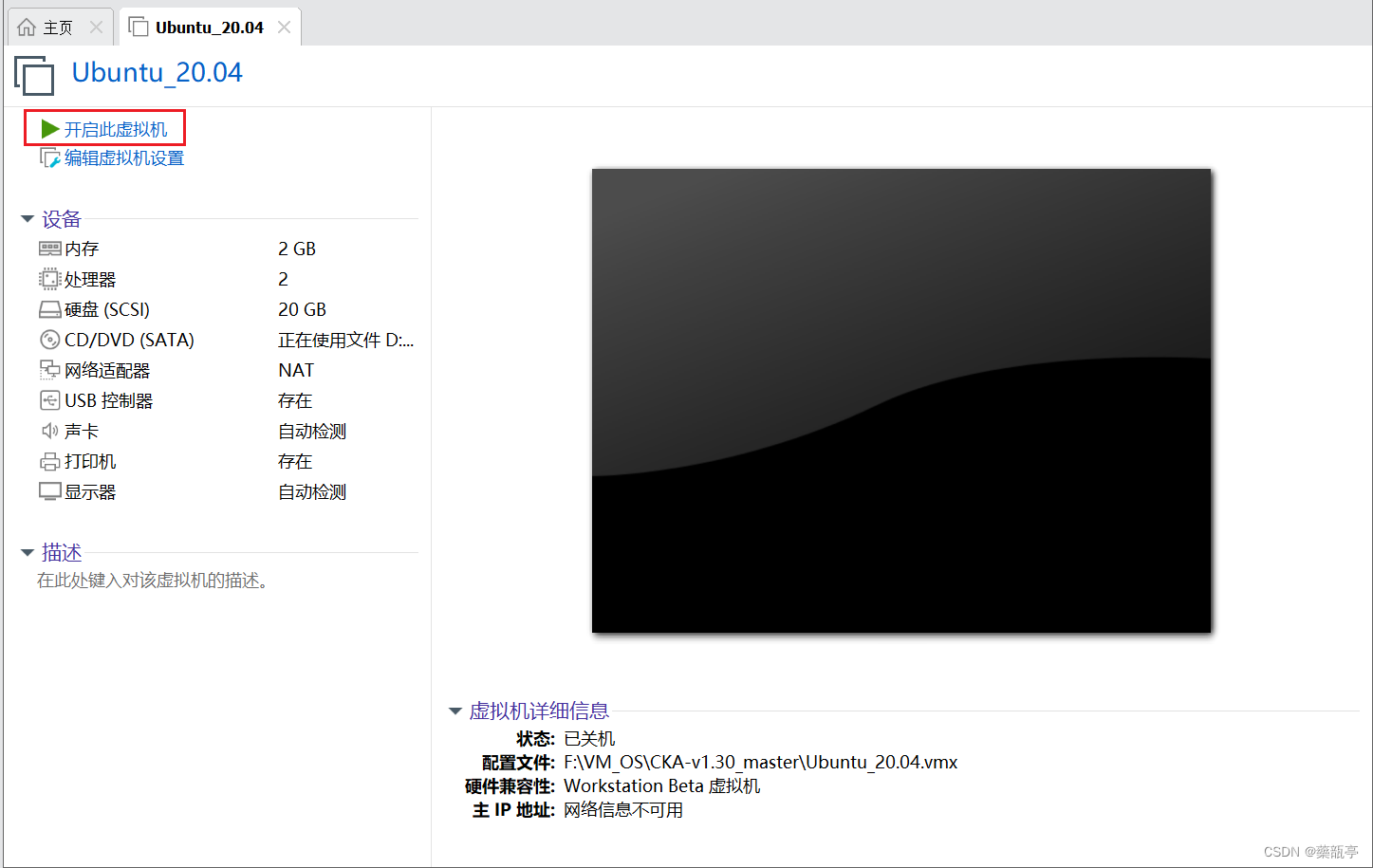Open the 硬盘 (SCSI) hard disk icon
Viewport: 1373px width, 868px height.
coord(49,308)
